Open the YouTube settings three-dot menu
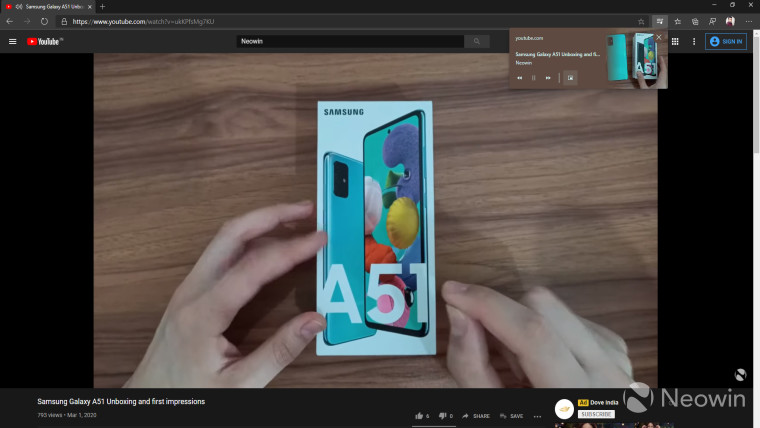Screen dimensions: 760x428 pos(694,41)
